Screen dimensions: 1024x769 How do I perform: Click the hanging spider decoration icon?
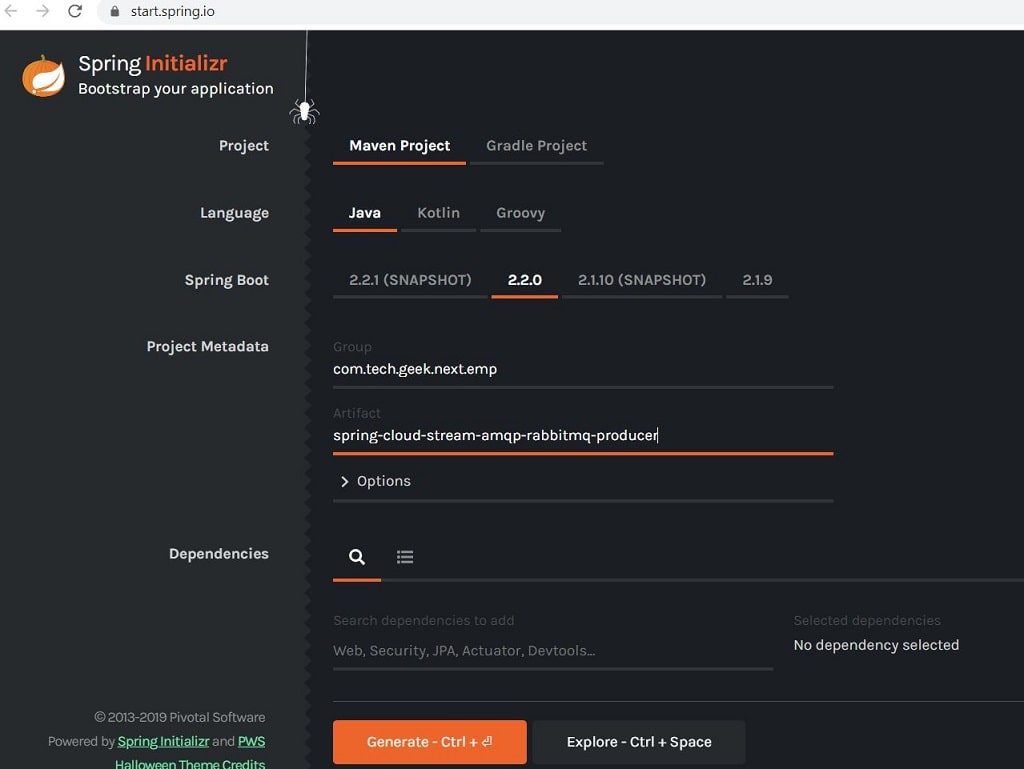click(304, 111)
